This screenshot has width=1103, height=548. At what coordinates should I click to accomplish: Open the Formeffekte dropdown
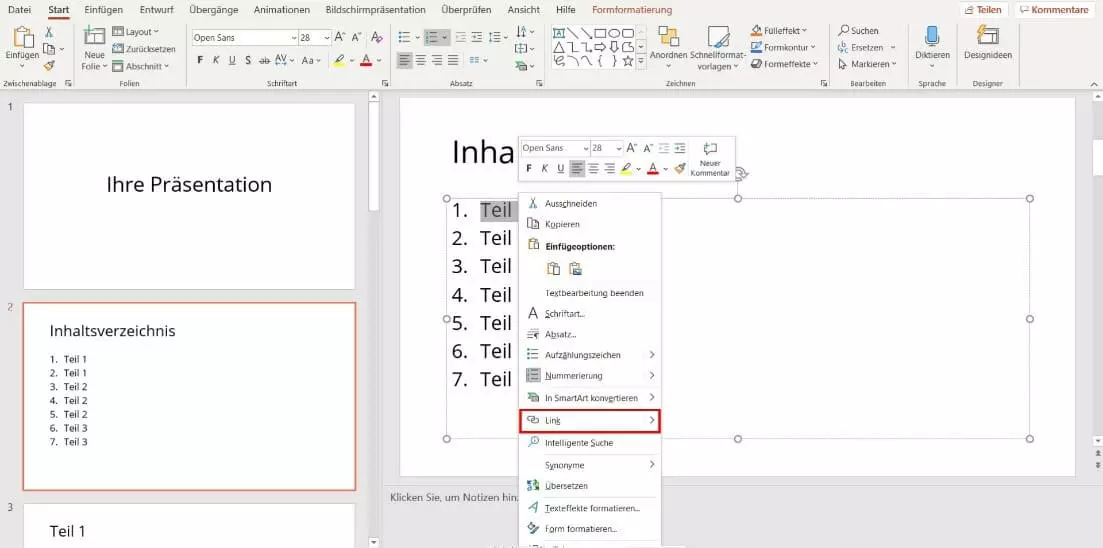pyautogui.click(x=784, y=64)
